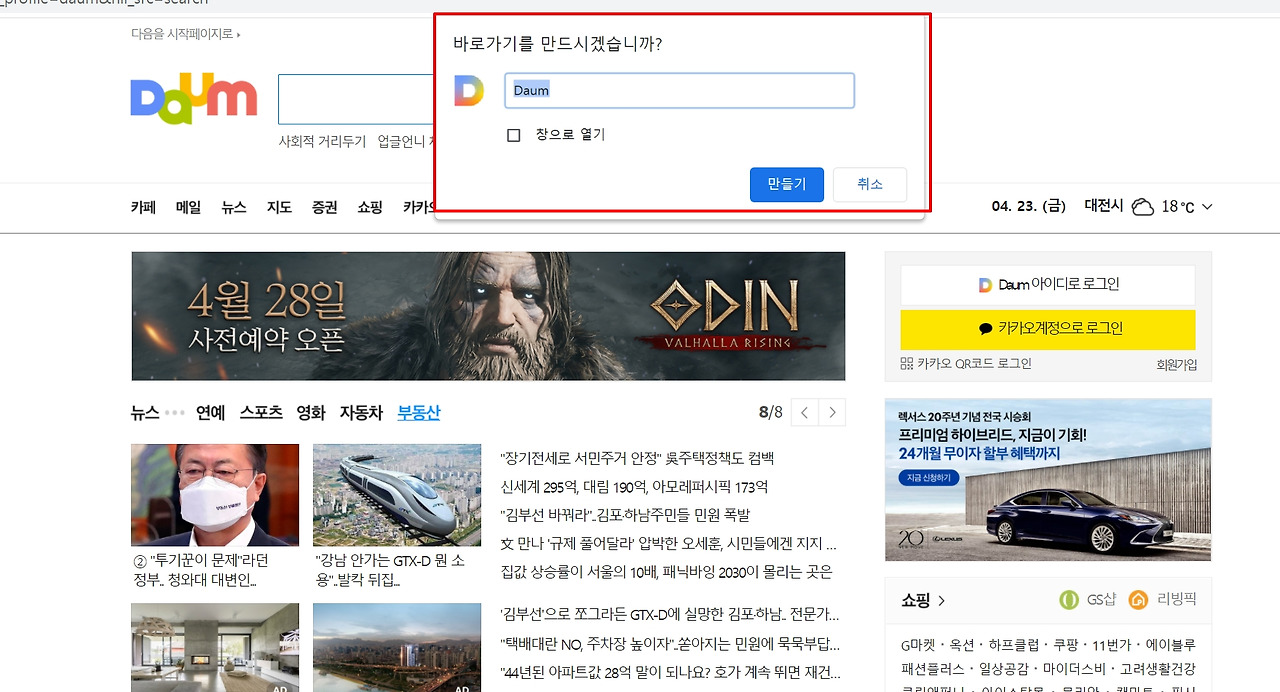Click the weather cloud icon near 대전시

point(1143,206)
